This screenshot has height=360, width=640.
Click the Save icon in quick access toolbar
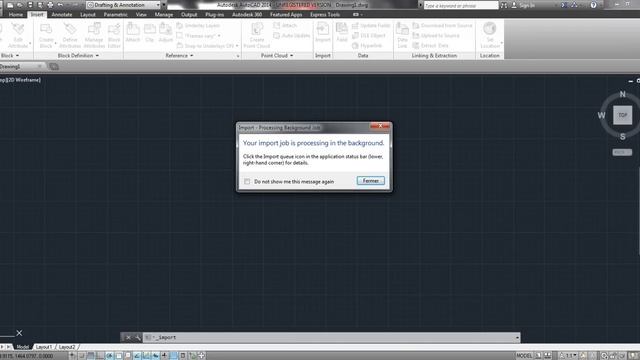[x=30, y=5]
